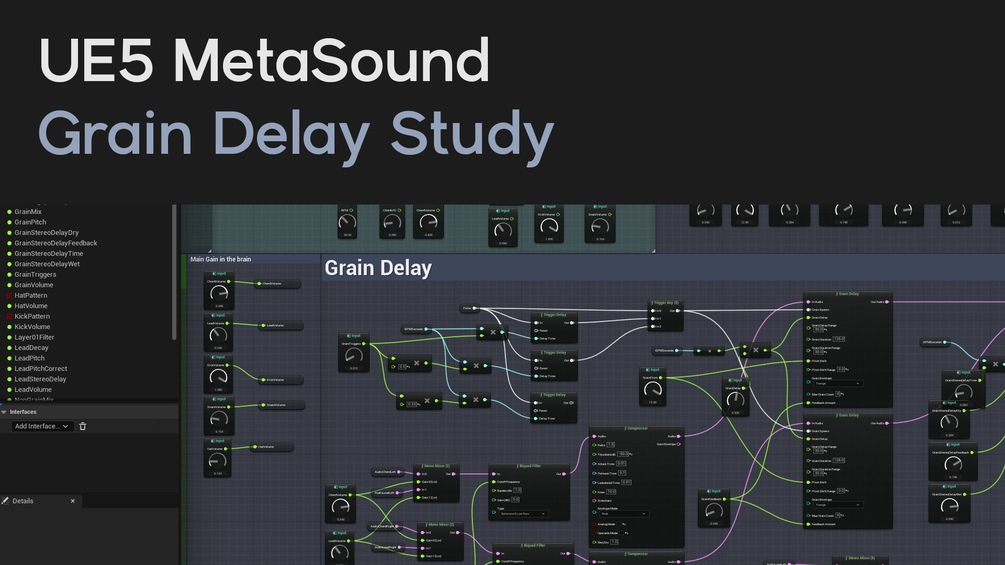The image size is (1005, 565).
Task: Click the Main Gain in the brain comment title
Action: (x=220, y=259)
